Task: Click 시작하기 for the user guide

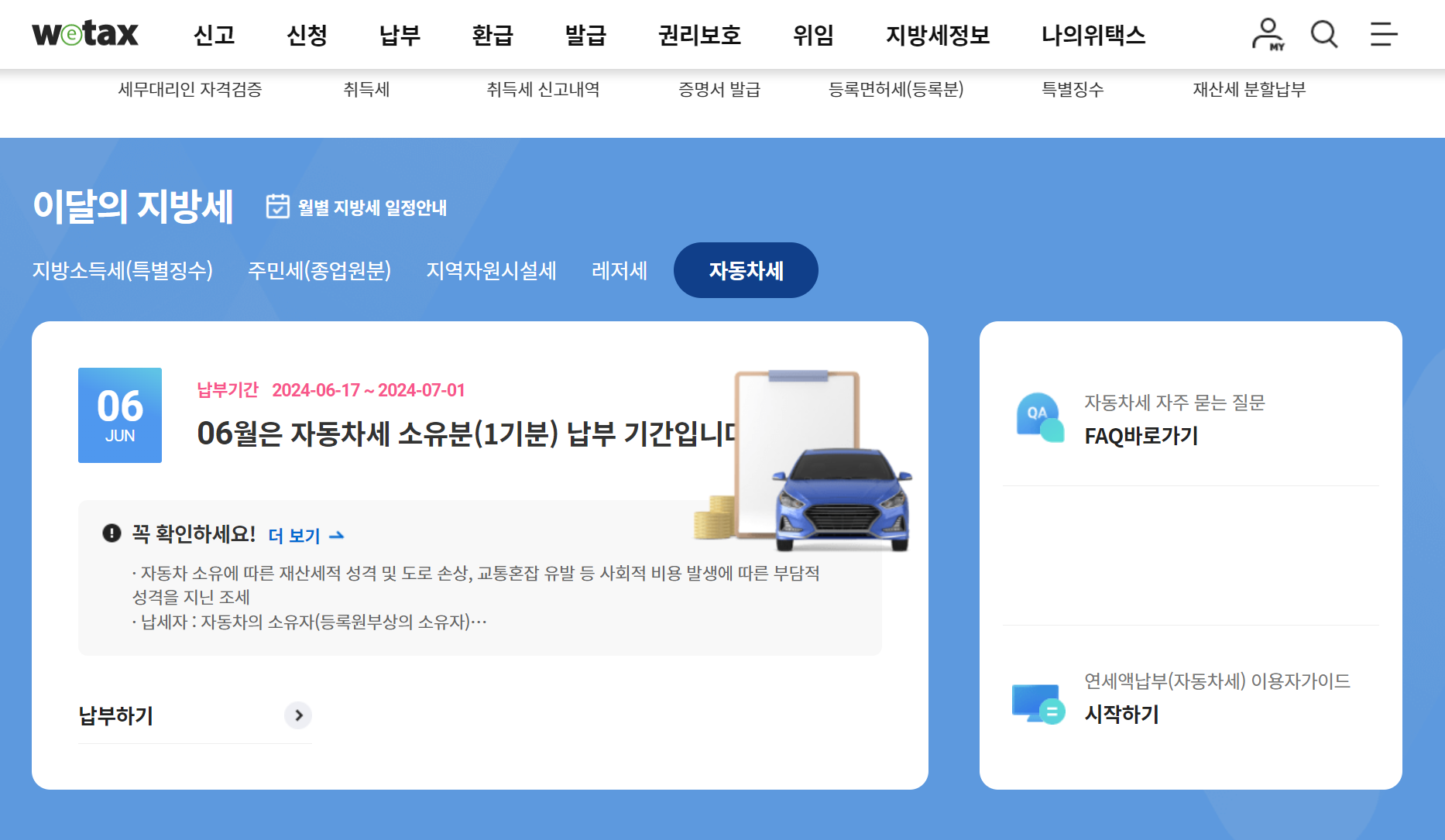Action: 1121,714
